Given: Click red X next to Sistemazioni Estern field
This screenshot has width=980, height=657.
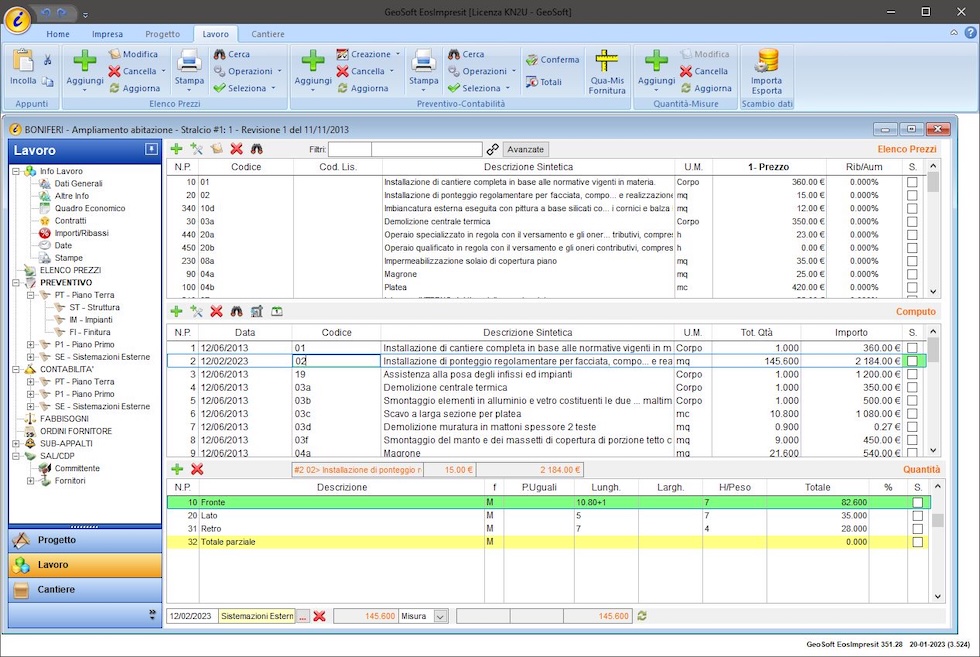Looking at the screenshot, I should pos(319,616).
